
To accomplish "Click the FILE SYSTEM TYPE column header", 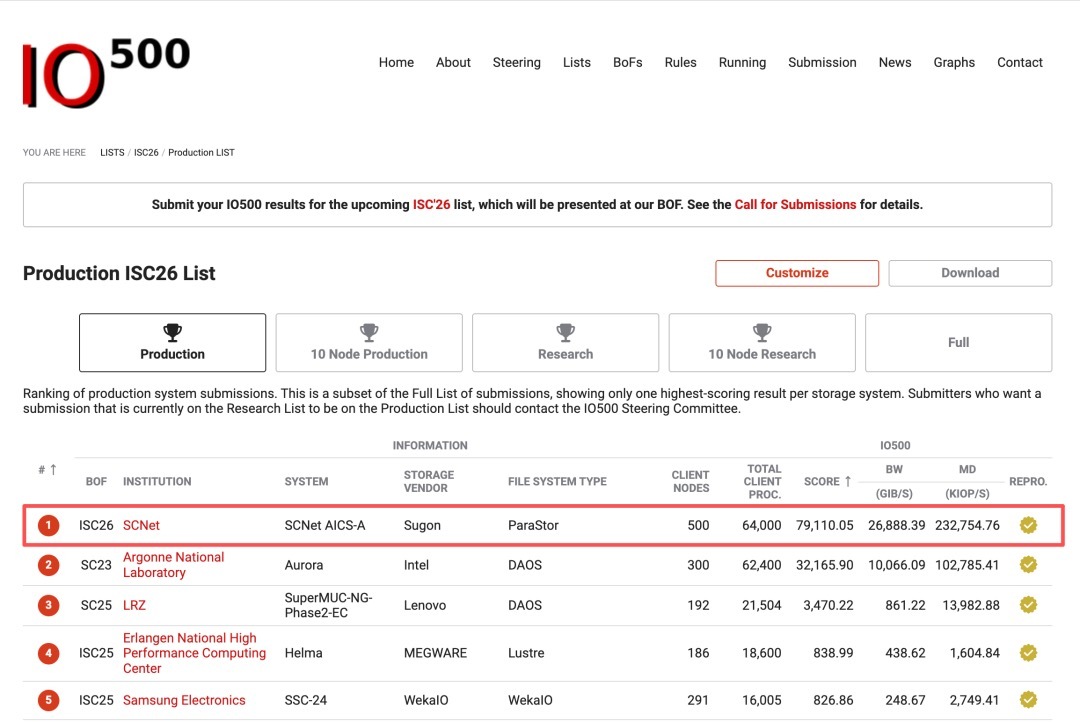I will (x=557, y=482).
